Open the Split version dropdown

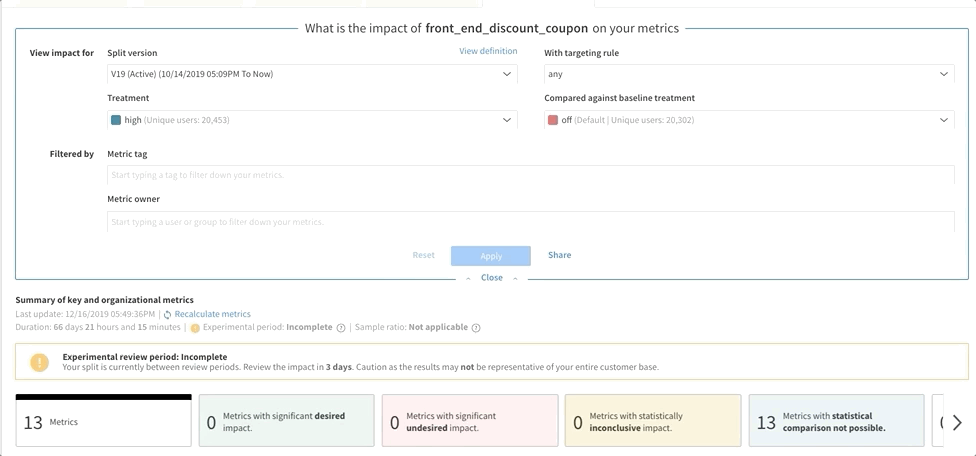(x=312, y=74)
